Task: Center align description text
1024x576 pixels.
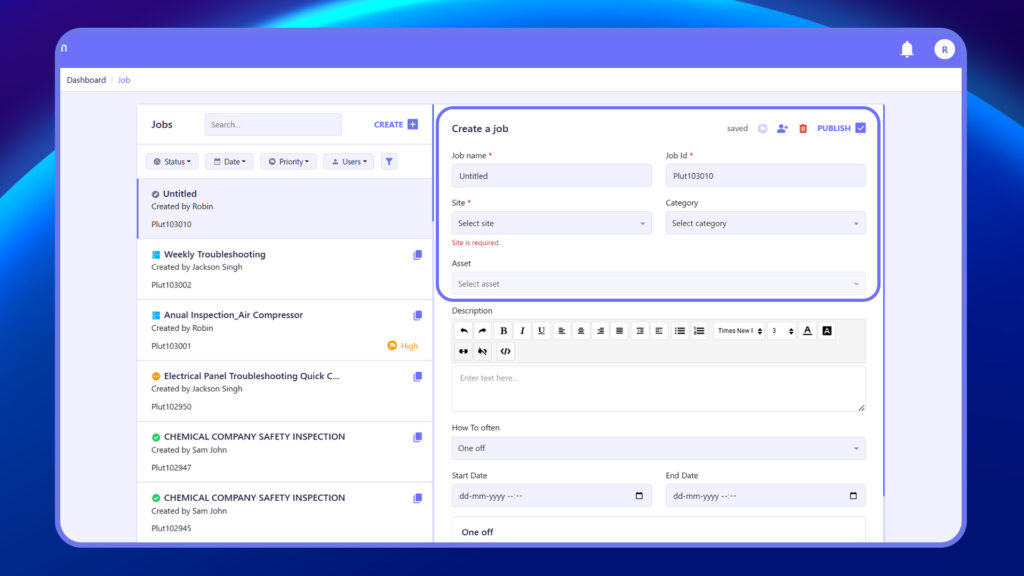Action: pos(581,331)
